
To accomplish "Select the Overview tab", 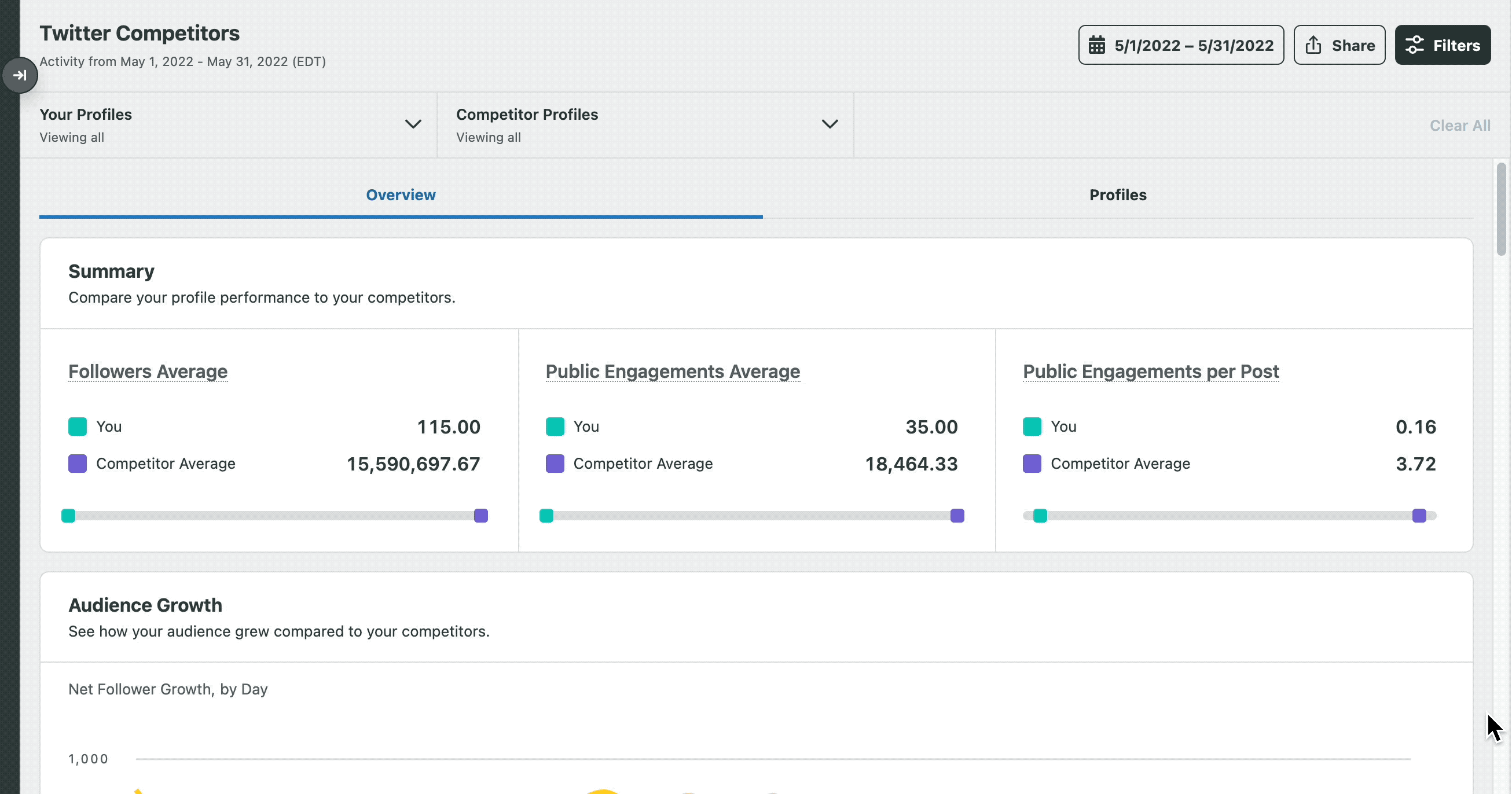I will pos(401,195).
